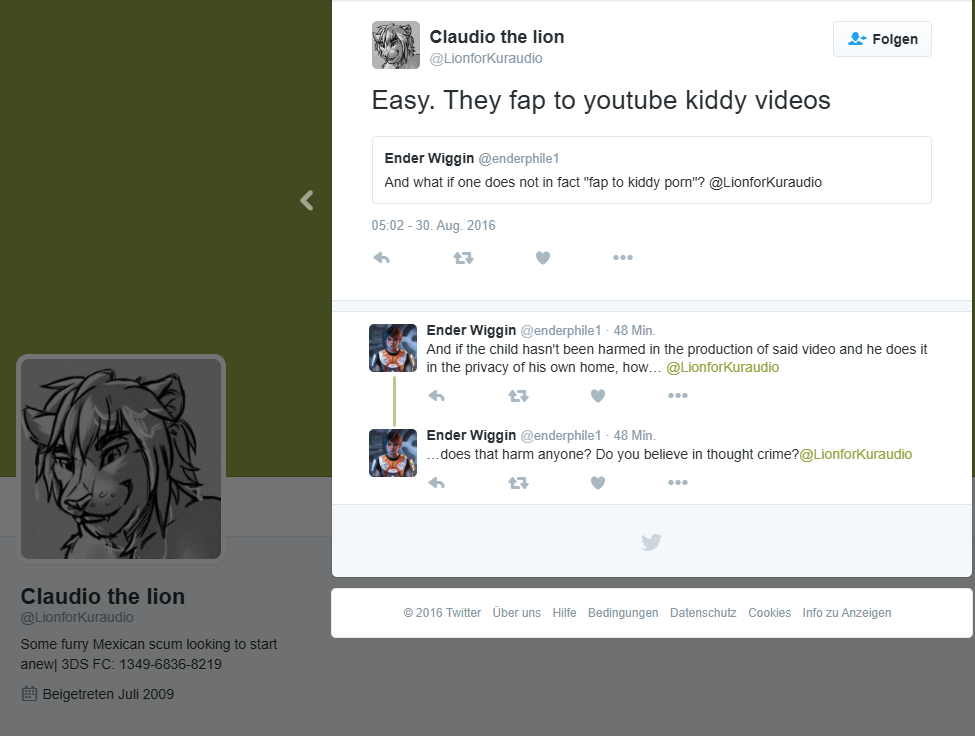
Task: Open more options on main tweet
Action: [x=622, y=257]
